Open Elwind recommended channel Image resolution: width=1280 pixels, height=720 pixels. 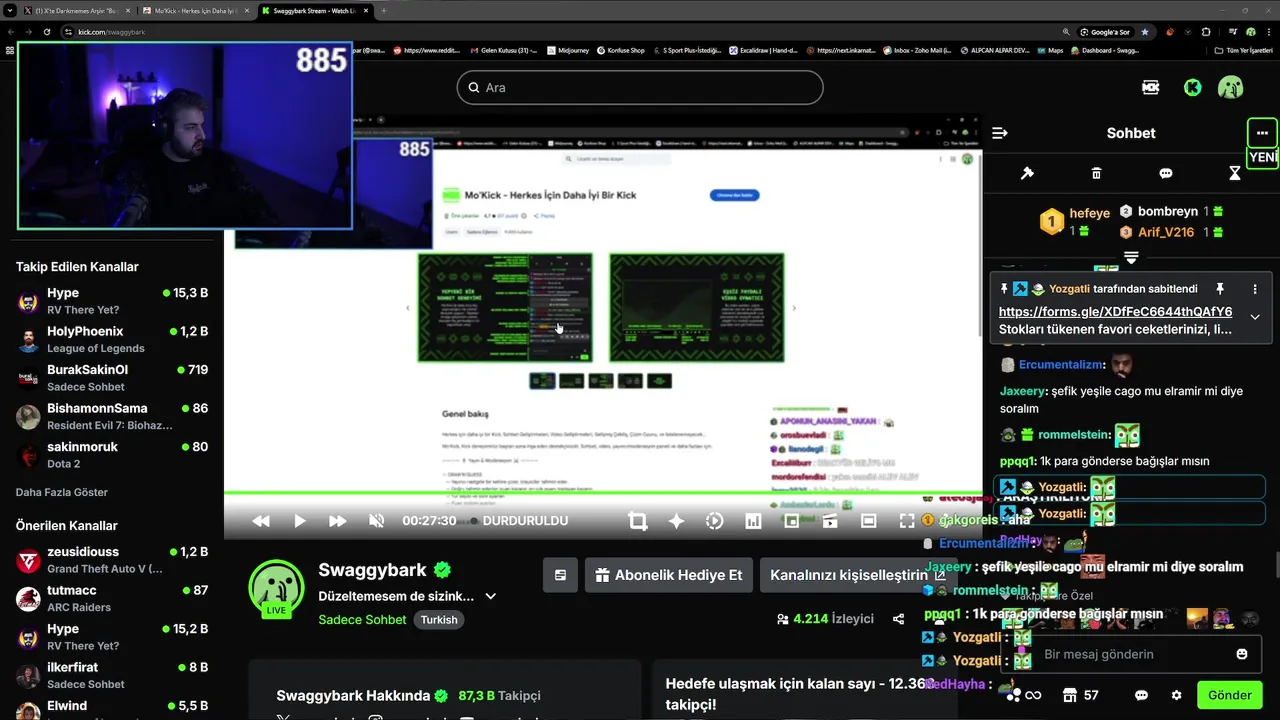point(112,707)
